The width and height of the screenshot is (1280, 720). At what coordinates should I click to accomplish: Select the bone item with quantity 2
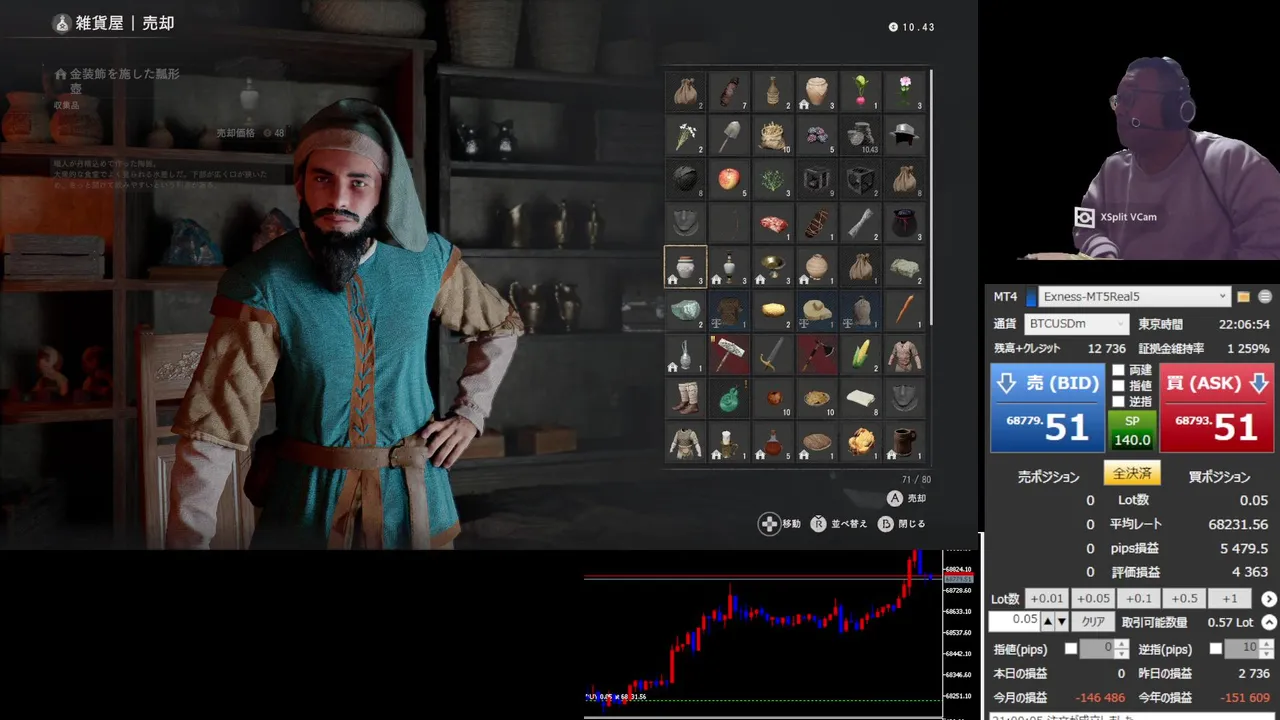tap(861, 223)
